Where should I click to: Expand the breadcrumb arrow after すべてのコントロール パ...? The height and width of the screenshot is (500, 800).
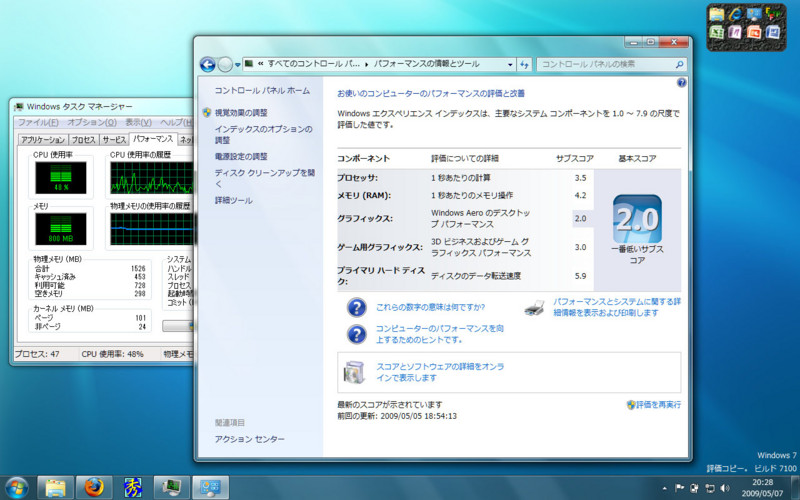click(x=367, y=64)
